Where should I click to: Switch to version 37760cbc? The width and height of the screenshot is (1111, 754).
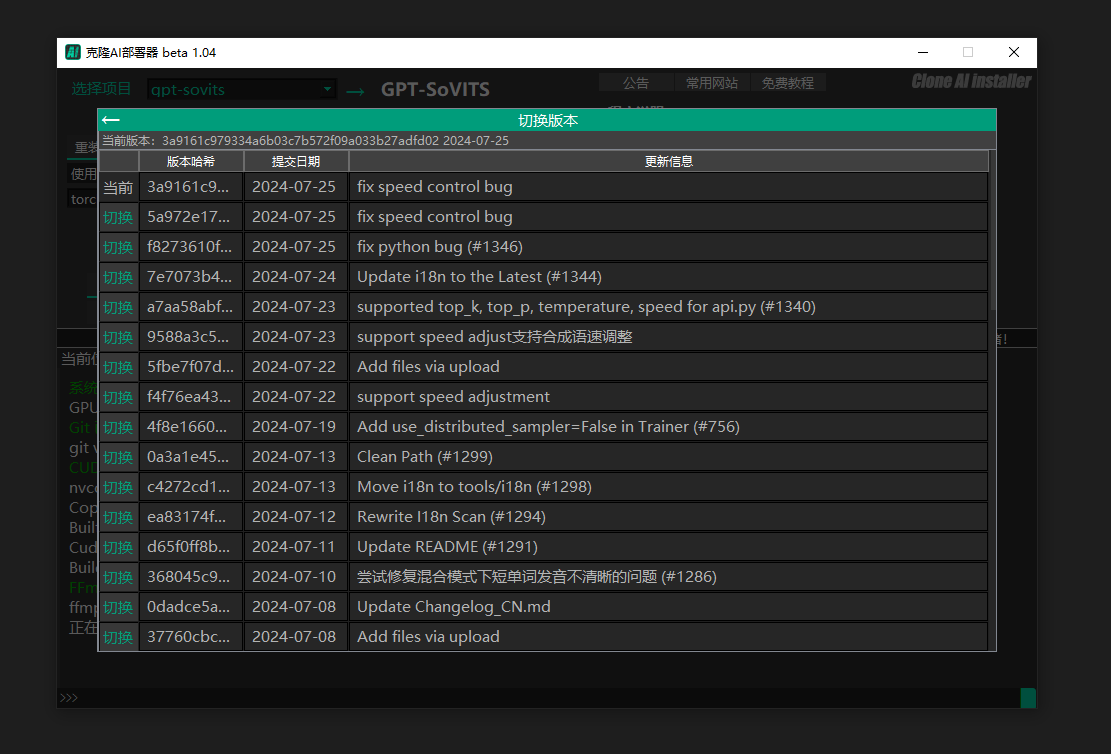pyautogui.click(x=118, y=636)
